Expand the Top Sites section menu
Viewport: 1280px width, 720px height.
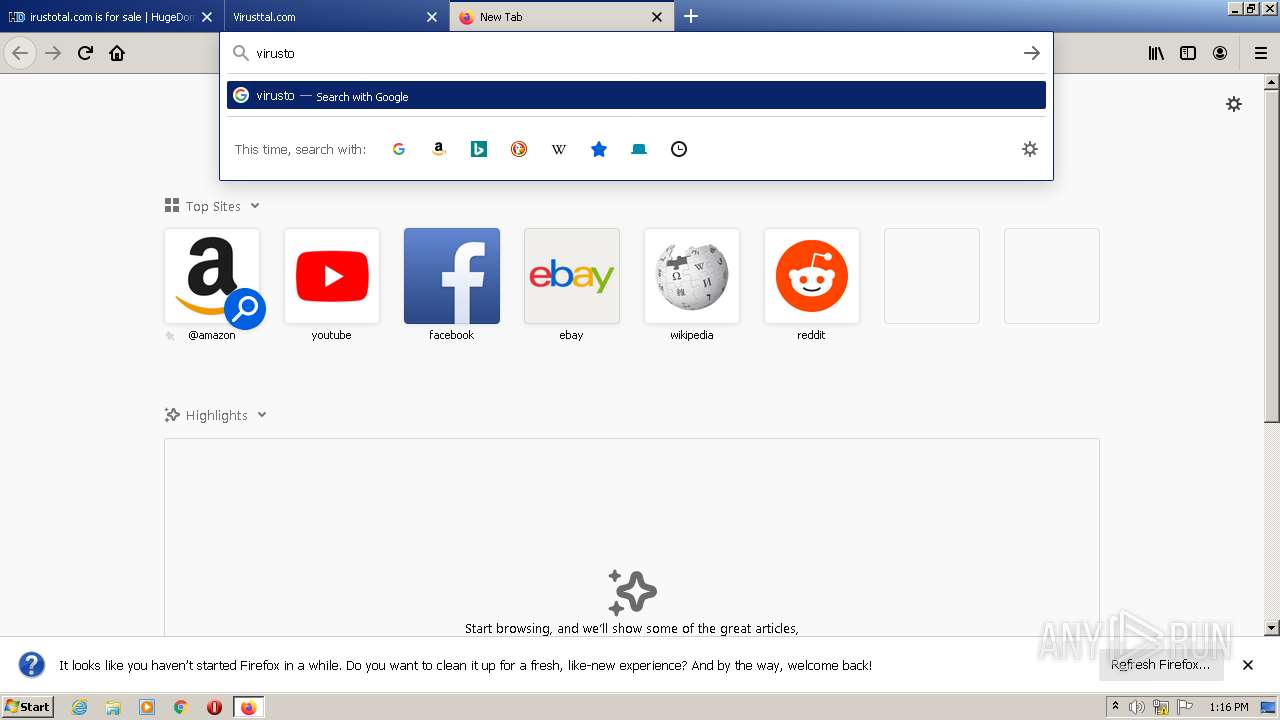255,206
